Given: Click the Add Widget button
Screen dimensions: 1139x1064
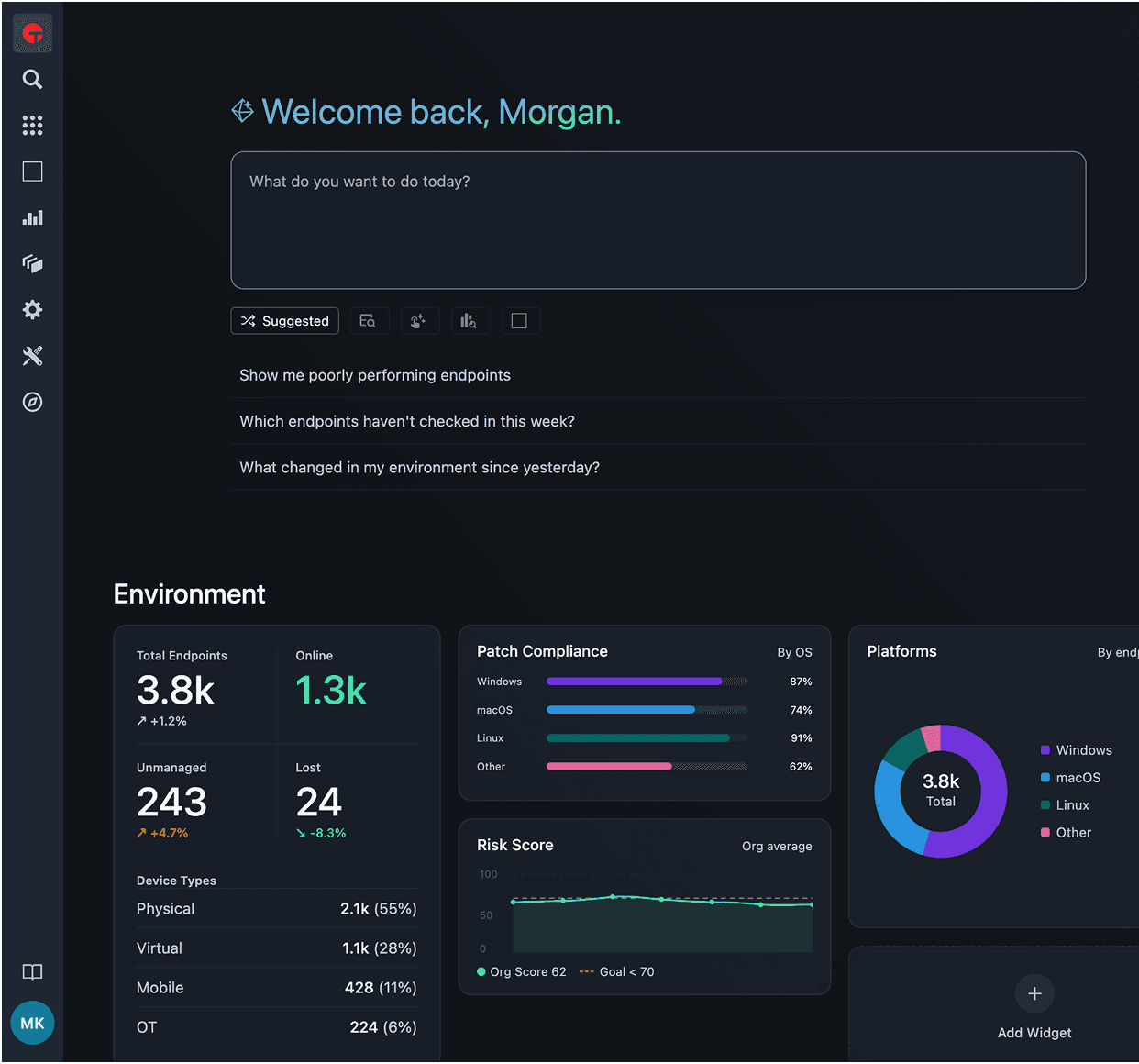Looking at the screenshot, I should 1034,1004.
